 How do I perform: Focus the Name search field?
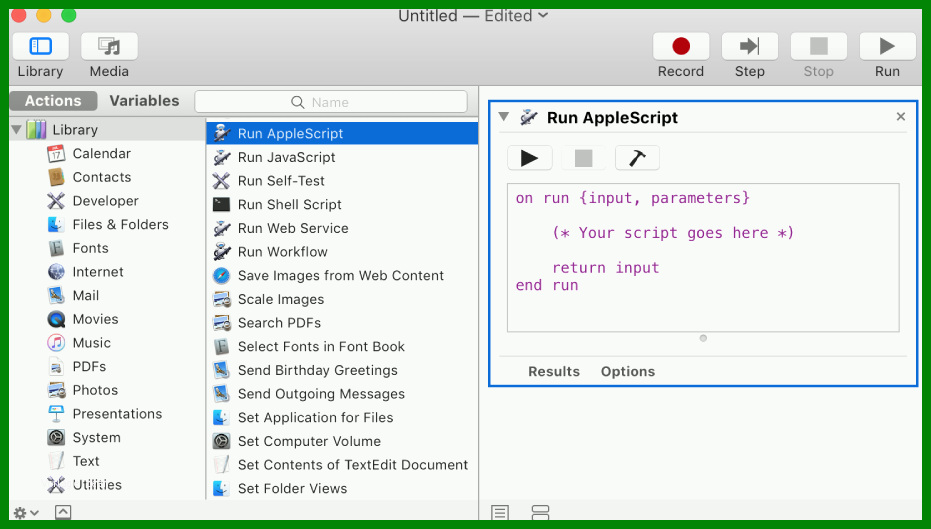click(x=331, y=102)
